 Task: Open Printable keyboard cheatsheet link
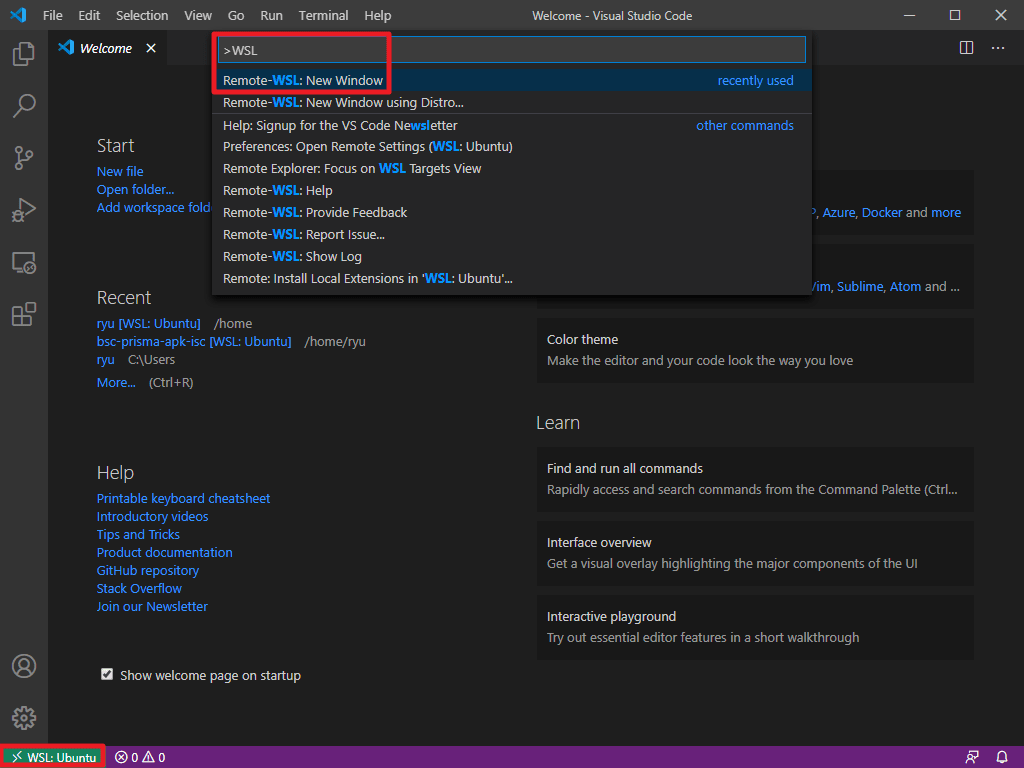(x=184, y=498)
